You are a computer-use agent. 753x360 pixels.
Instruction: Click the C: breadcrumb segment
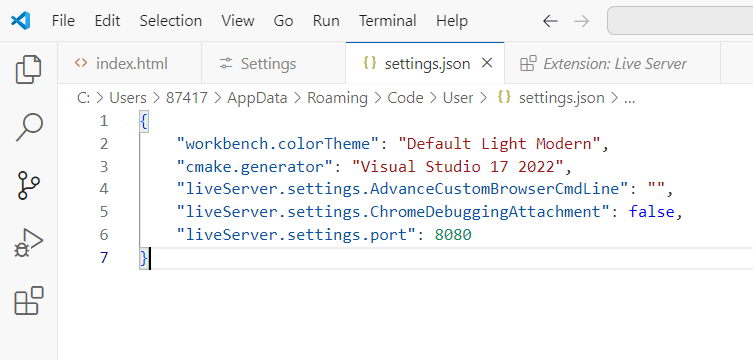point(84,98)
